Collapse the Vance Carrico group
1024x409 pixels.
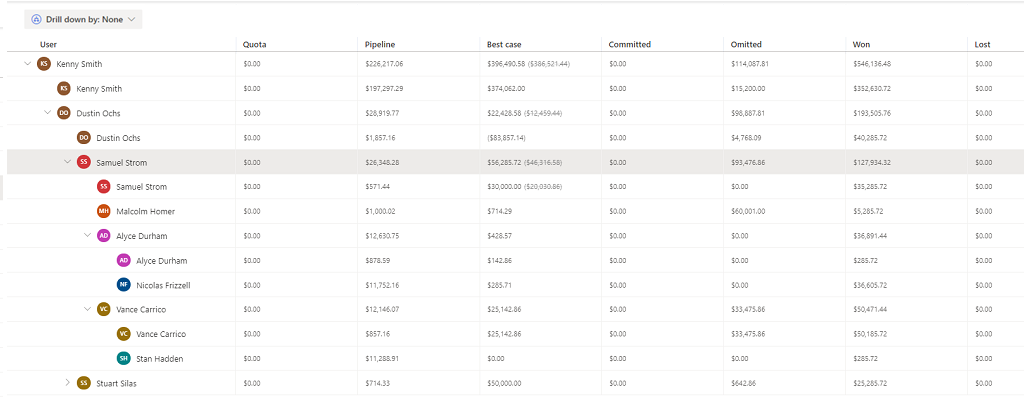coord(87,309)
